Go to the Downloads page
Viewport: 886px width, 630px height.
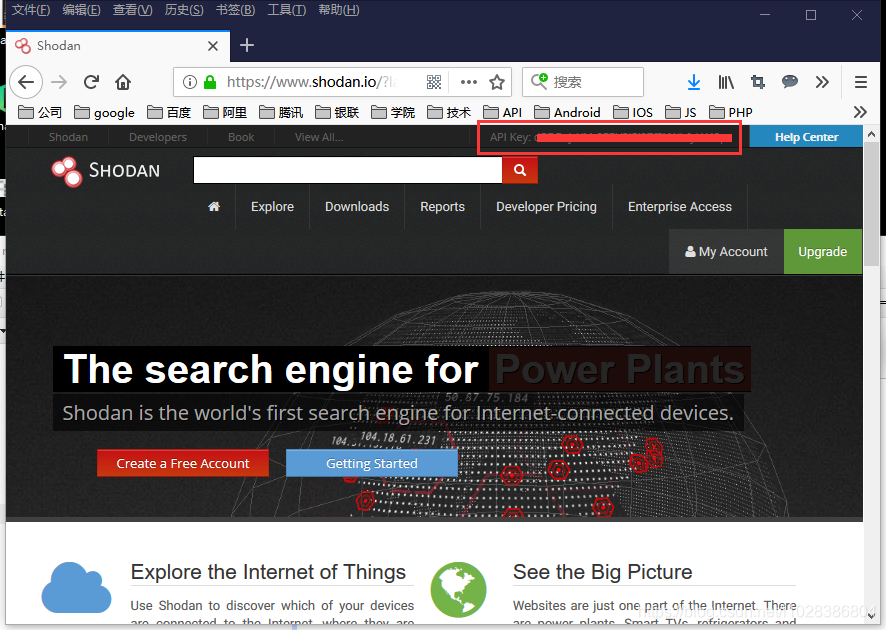(x=357, y=207)
